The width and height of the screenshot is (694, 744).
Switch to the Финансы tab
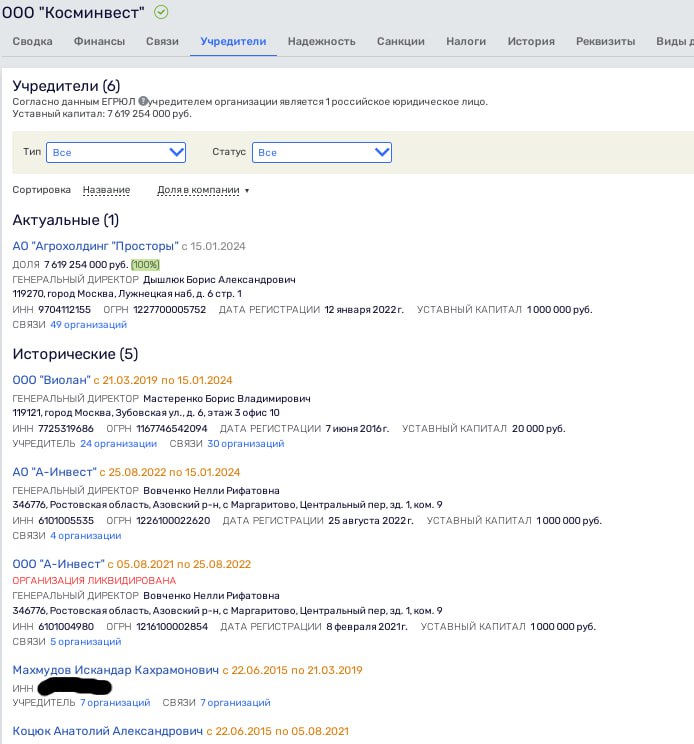tap(99, 41)
